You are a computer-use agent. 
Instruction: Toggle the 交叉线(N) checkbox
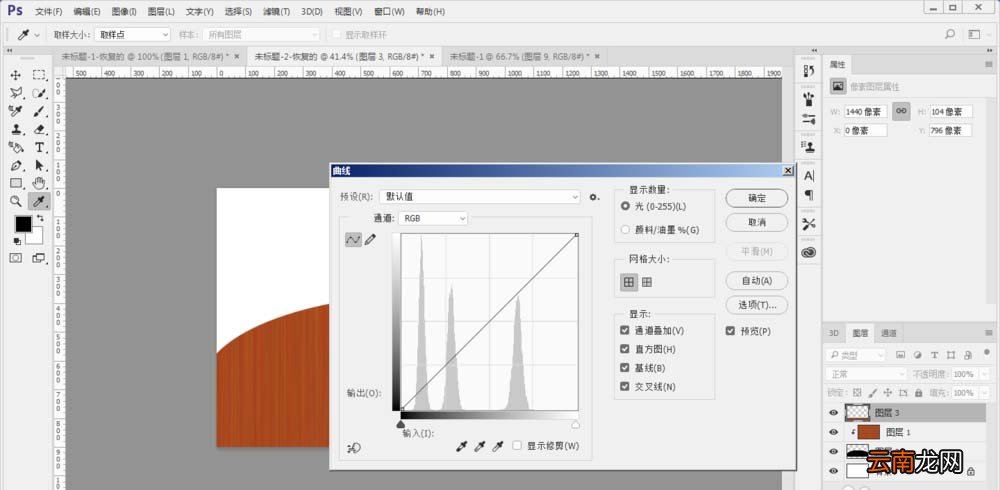(x=625, y=387)
